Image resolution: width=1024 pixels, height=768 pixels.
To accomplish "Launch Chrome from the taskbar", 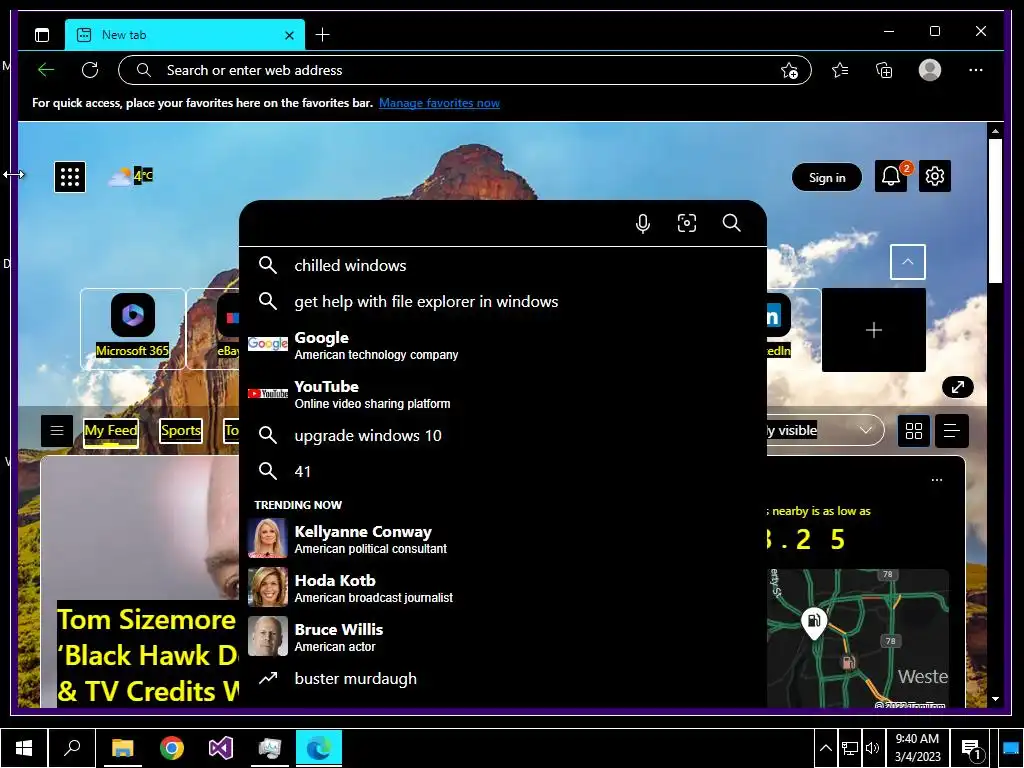I will [x=172, y=748].
